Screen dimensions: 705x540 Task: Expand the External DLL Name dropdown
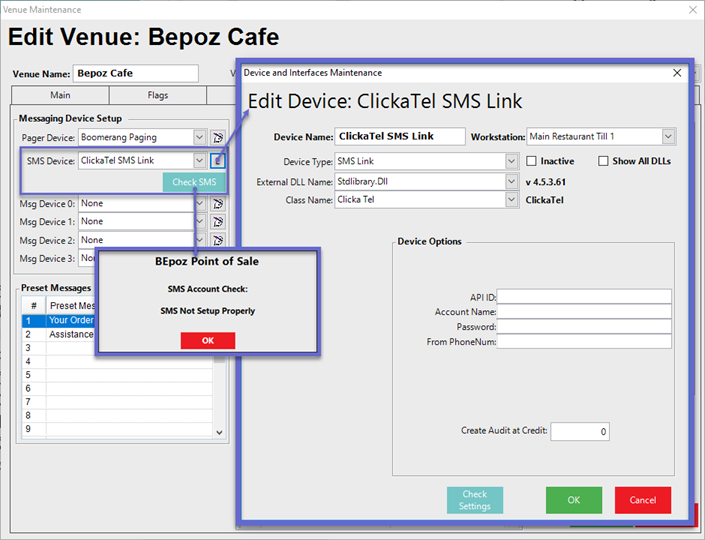tap(510, 181)
